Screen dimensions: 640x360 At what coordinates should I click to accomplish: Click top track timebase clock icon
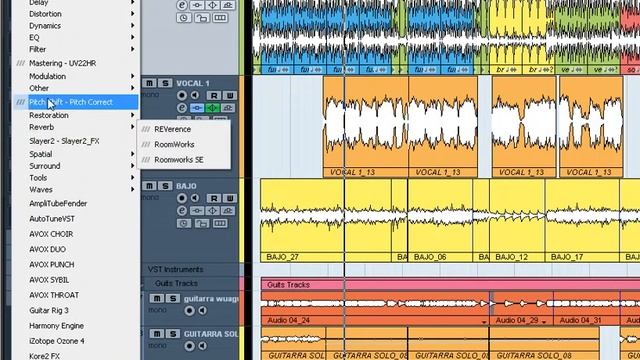pos(184,18)
